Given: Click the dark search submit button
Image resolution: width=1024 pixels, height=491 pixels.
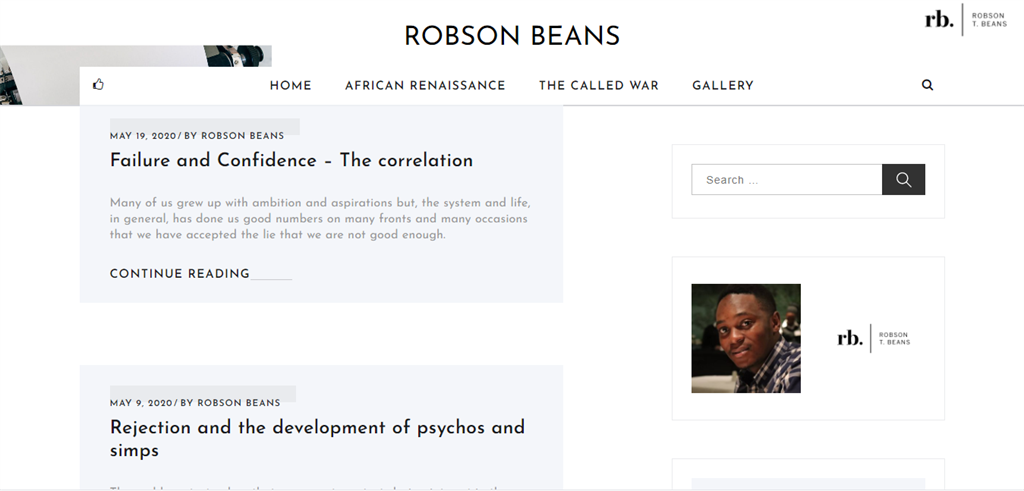Looking at the screenshot, I should [903, 180].
